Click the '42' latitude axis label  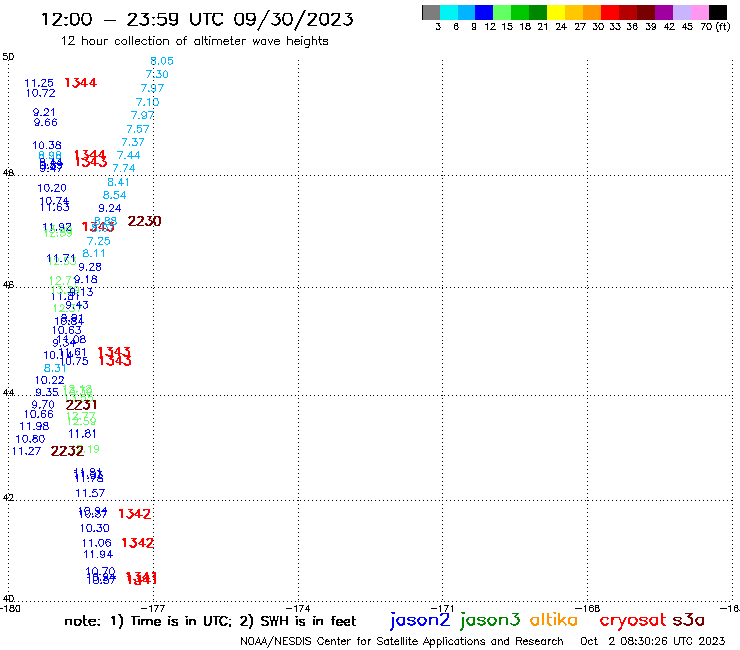8,498
